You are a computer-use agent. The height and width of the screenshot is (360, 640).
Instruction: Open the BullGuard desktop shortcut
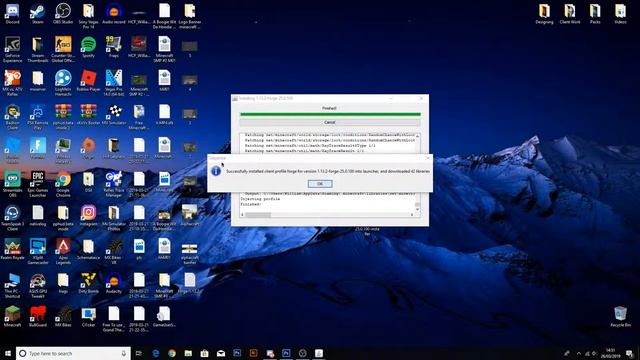38,316
